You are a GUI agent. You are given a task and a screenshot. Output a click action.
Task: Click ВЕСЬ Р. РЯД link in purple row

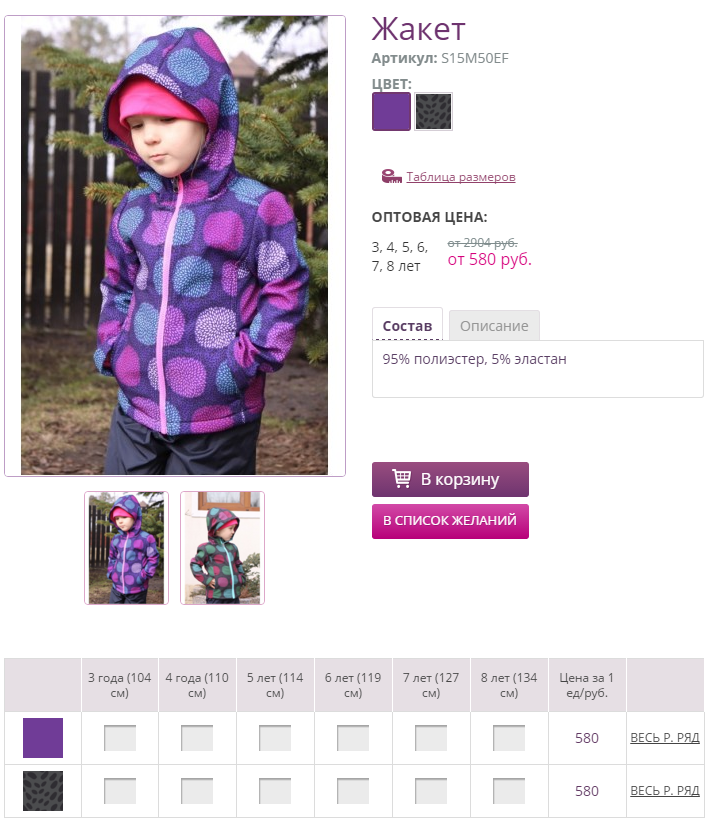click(665, 738)
